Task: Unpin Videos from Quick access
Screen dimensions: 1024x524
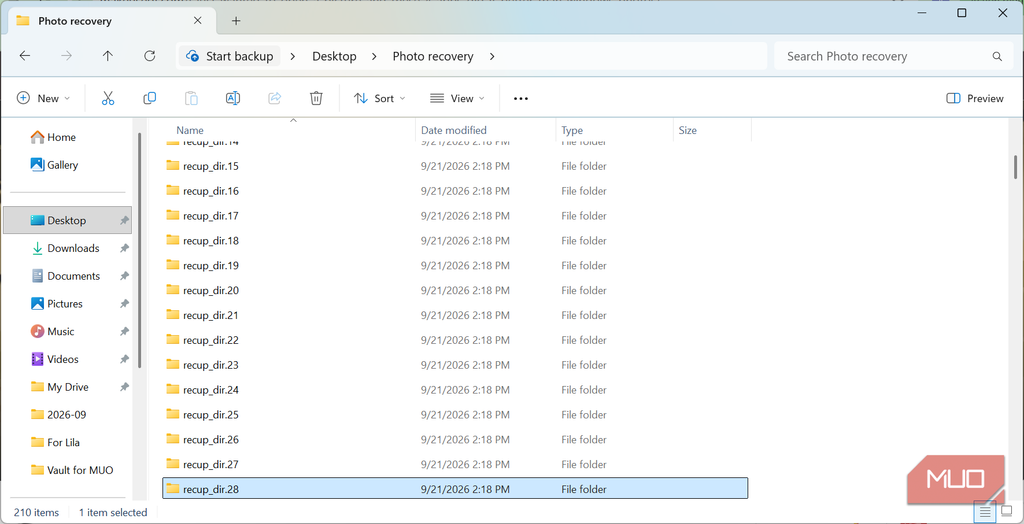Action: coord(124,359)
